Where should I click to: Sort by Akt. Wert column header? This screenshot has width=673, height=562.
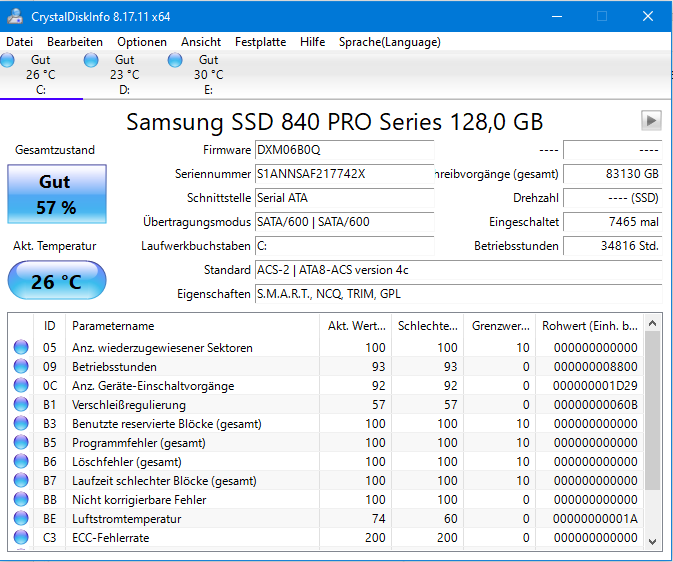coord(355,326)
